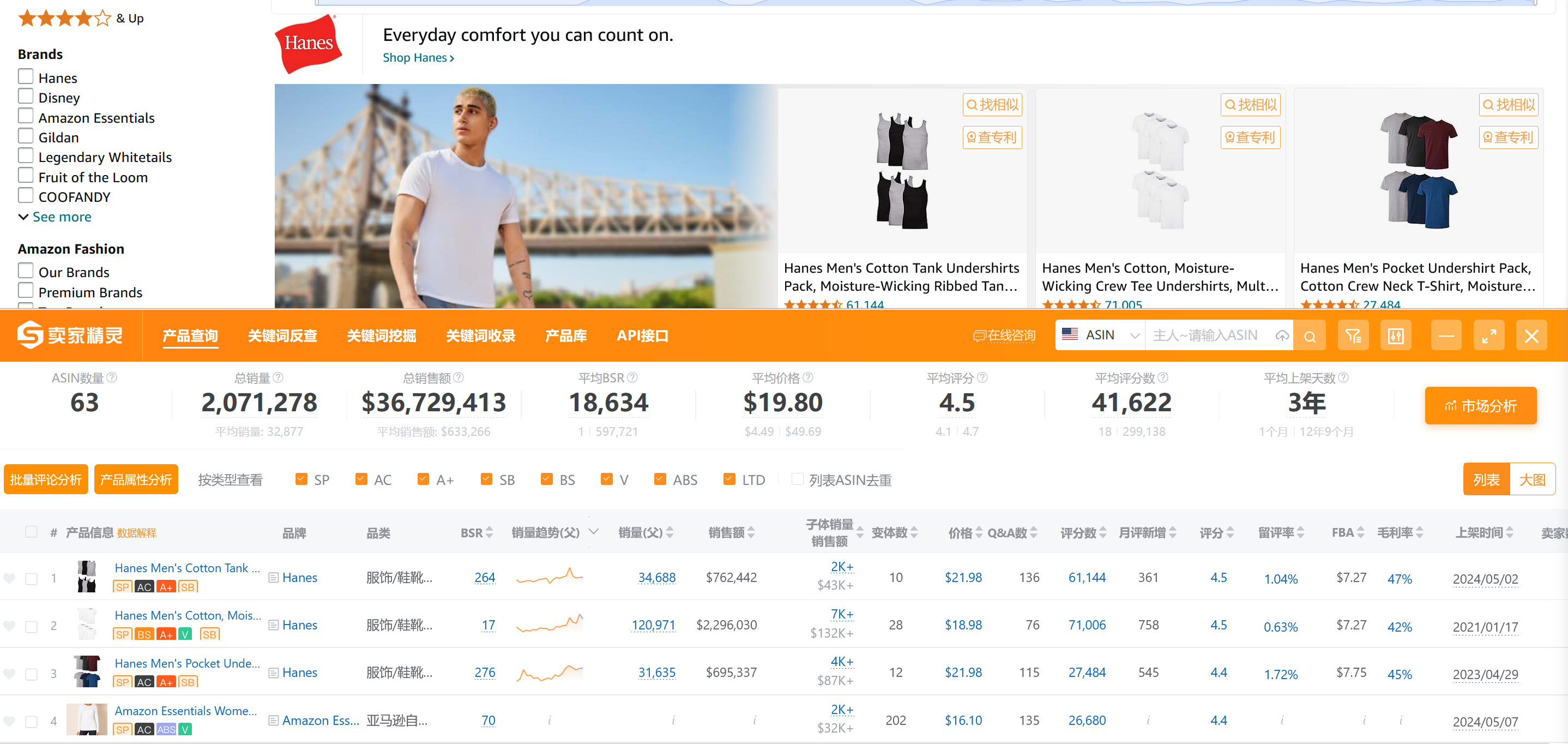Viewport: 1568px width, 744px height.
Task: Open the settings sliders icon in toolbar
Action: (x=1396, y=336)
